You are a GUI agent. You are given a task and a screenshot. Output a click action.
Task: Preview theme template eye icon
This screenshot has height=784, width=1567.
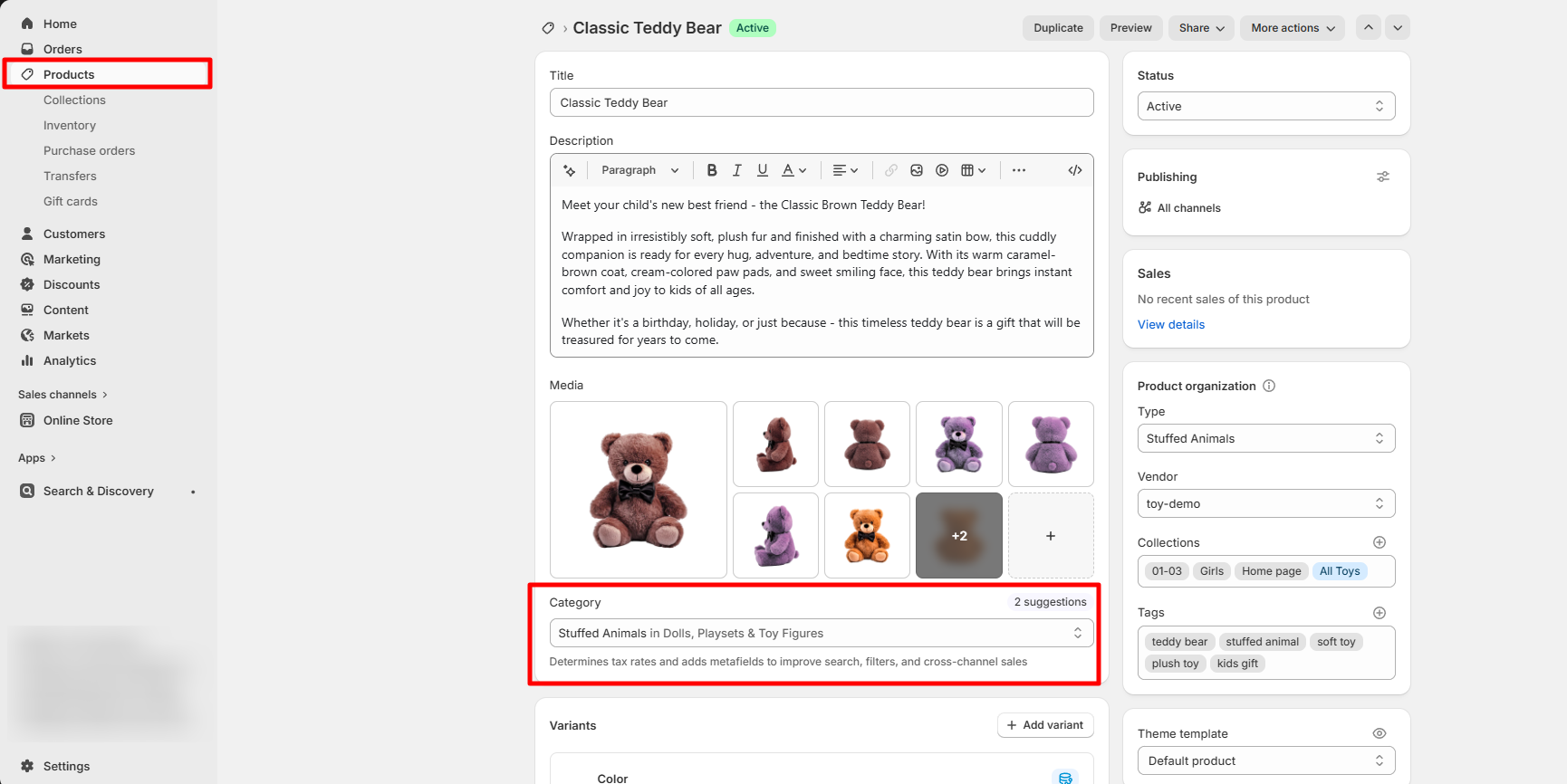(x=1380, y=733)
